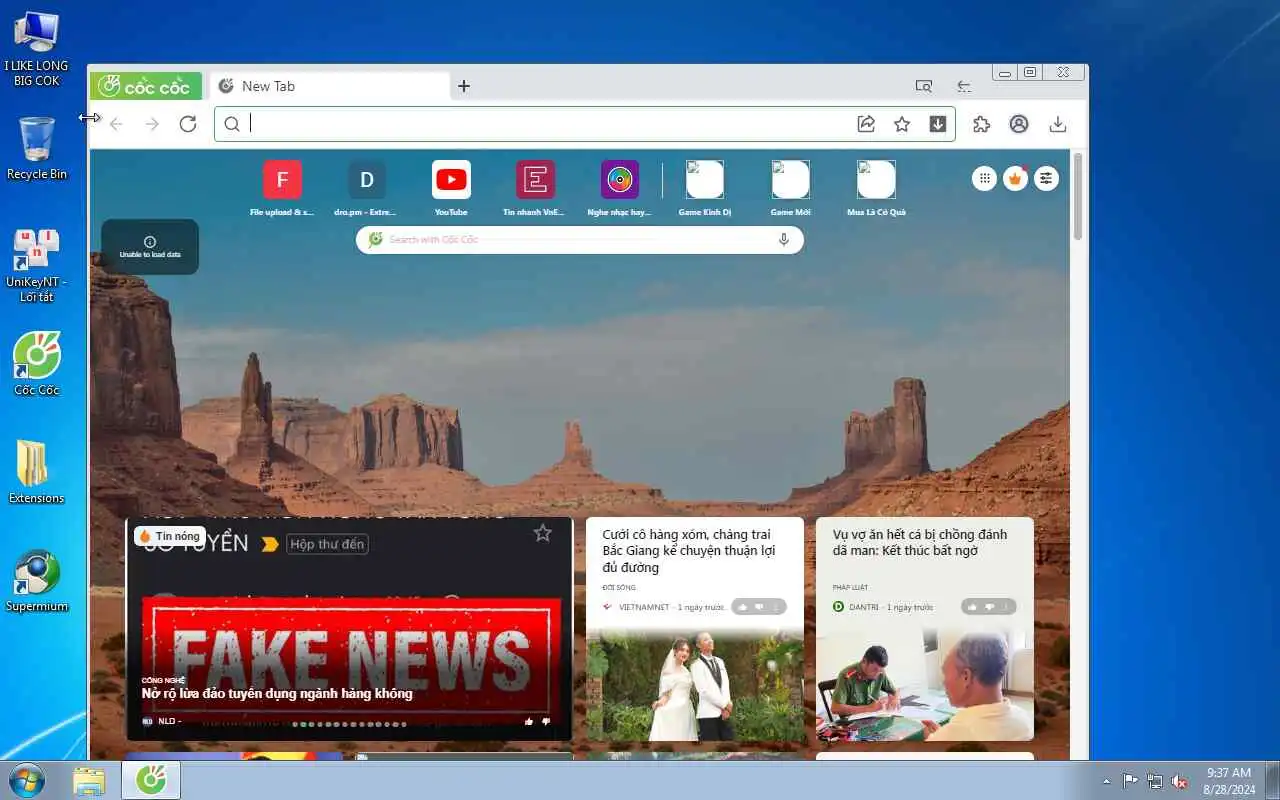Open the File upload shortcut tile
Screen dimensions: 1280x800
[x=282, y=187]
